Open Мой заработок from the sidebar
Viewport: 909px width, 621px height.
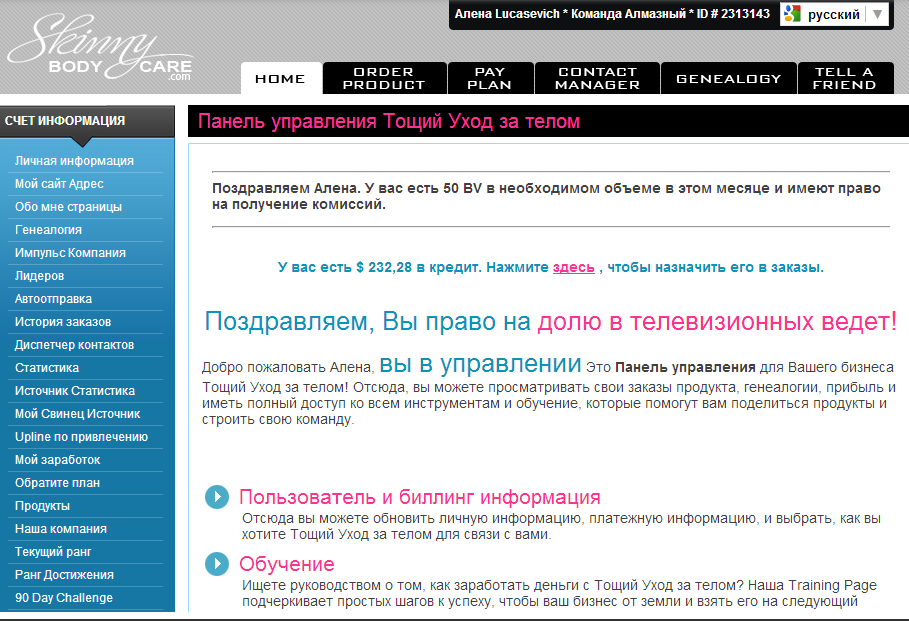click(58, 460)
